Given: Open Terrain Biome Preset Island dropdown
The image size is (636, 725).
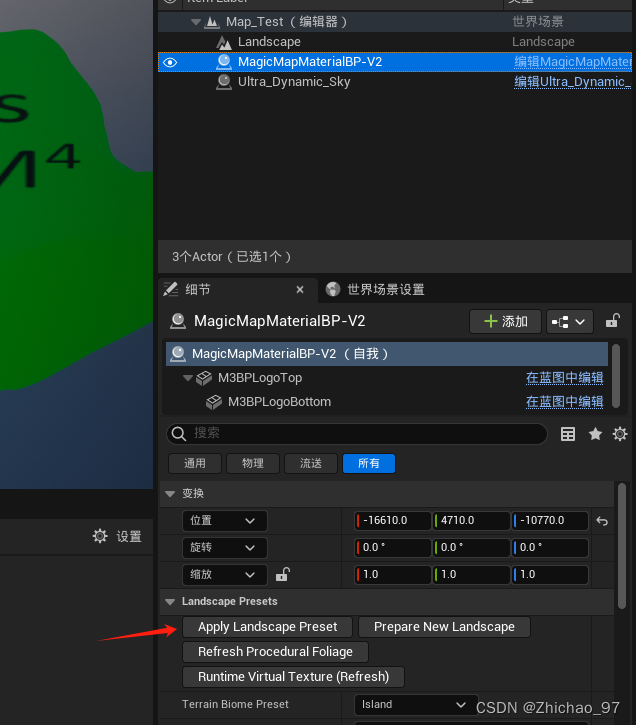Looking at the screenshot, I should [x=416, y=705].
